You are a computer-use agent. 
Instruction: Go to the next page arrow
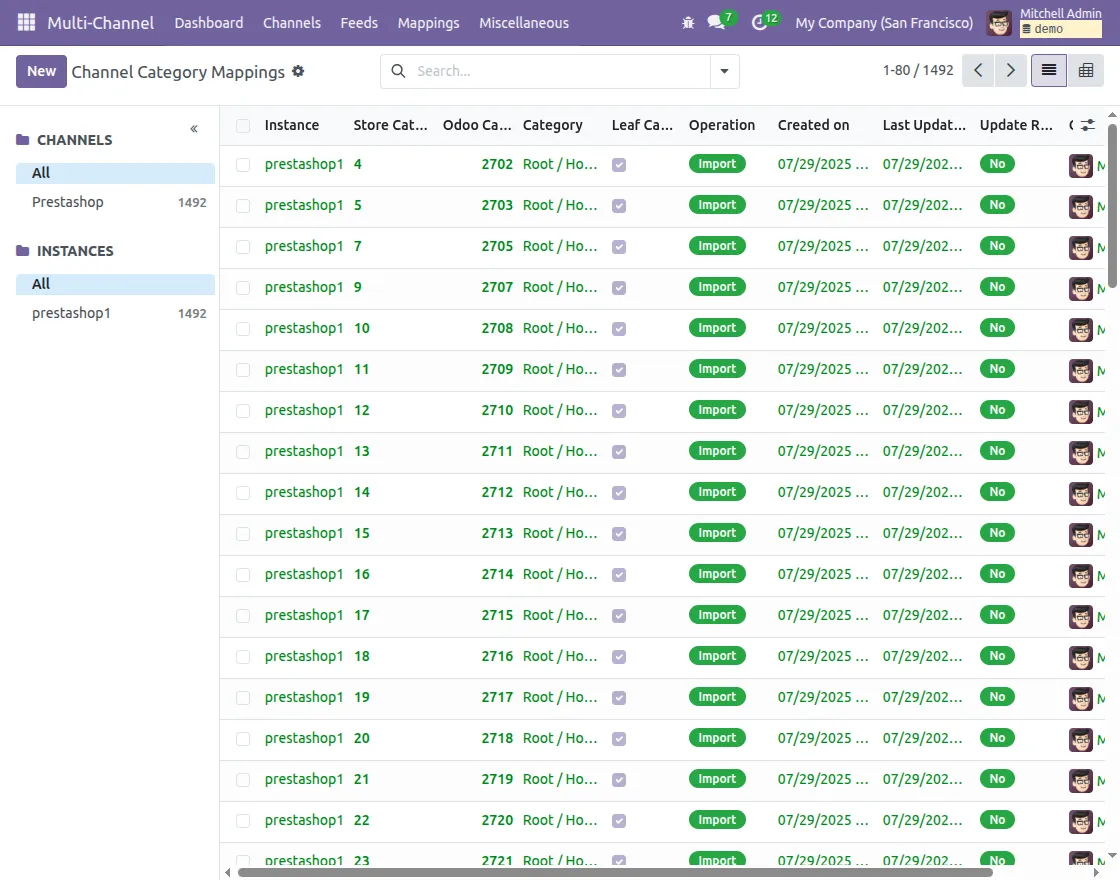pyautogui.click(x=1010, y=71)
